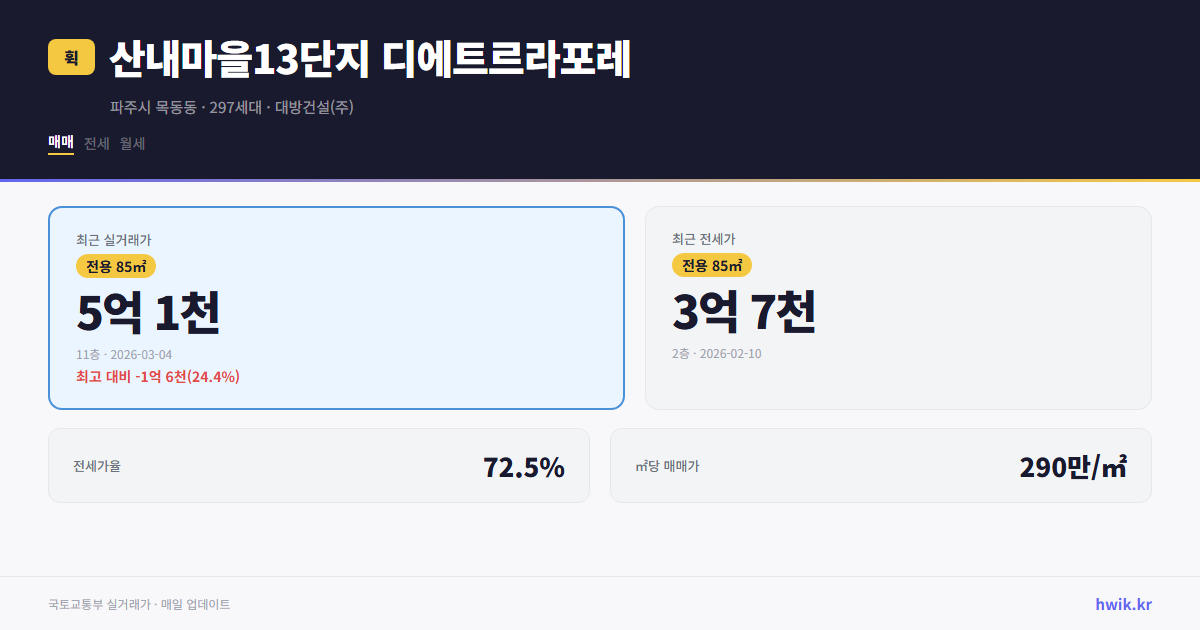Click the 전세가율 72.5% panel
This screenshot has width=1200, height=630.
tap(319, 465)
